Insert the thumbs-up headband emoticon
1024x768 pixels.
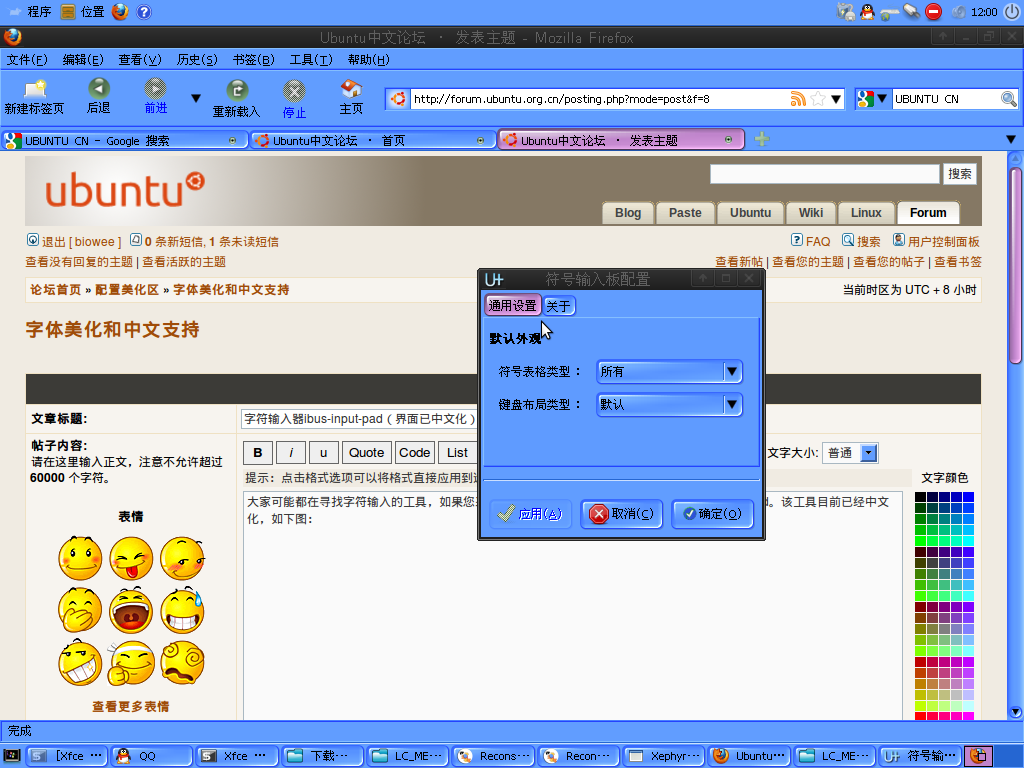click(x=131, y=663)
